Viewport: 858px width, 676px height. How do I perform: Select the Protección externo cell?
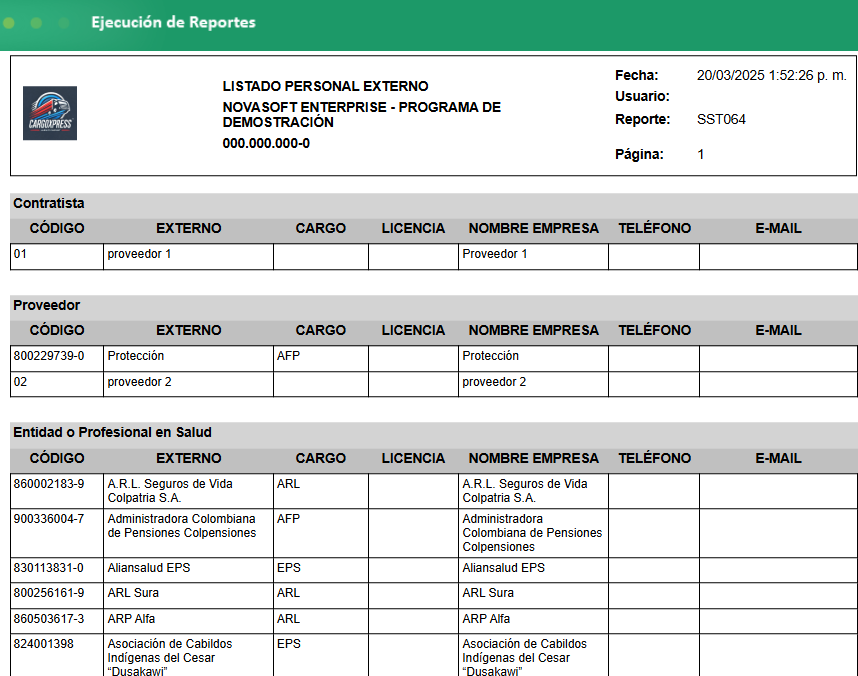188,358
